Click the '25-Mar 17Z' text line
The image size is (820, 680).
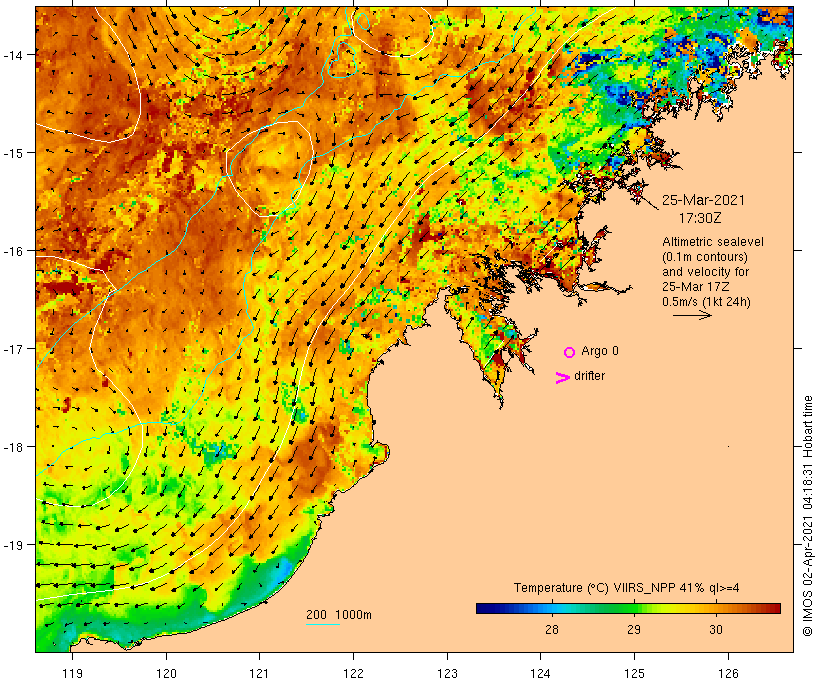(x=696, y=287)
